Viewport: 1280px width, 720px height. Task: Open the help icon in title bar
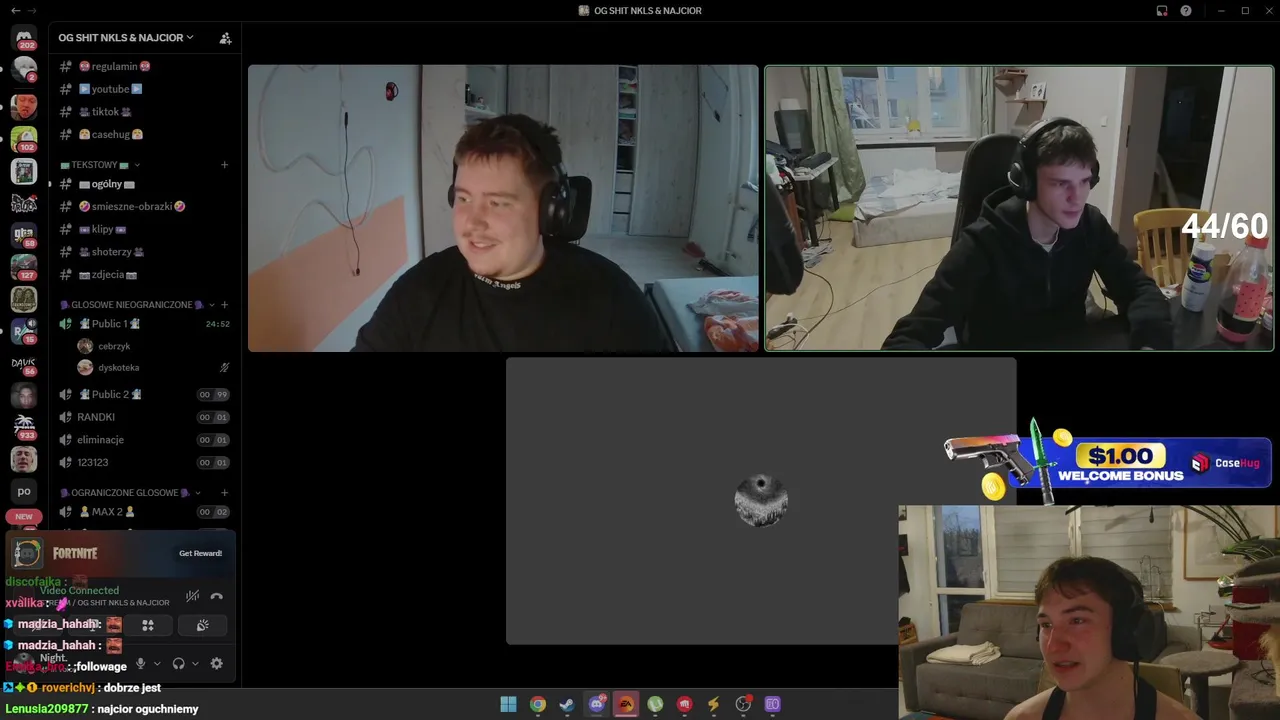tap(1186, 11)
